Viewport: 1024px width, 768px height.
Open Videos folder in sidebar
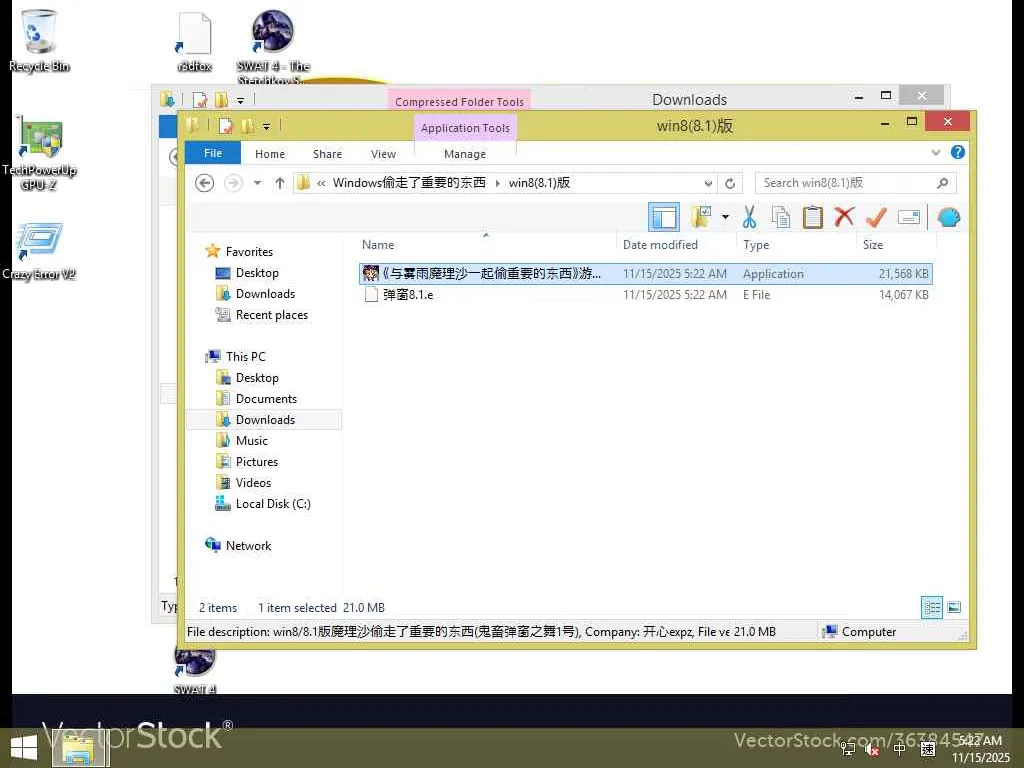[253, 483]
